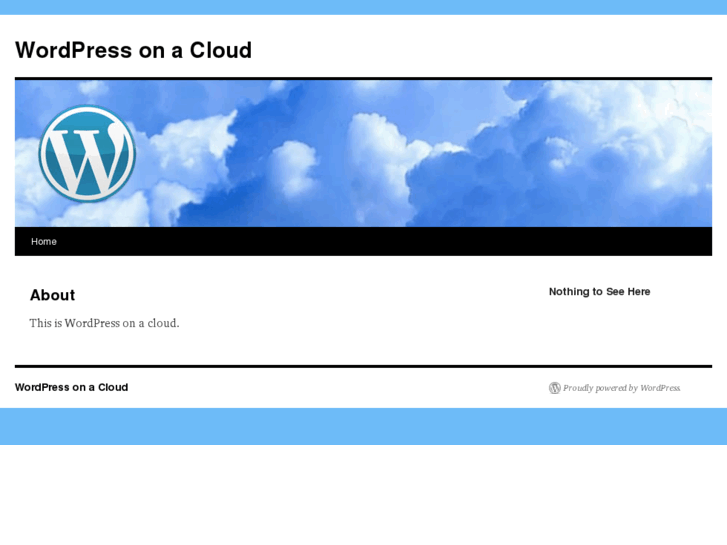Screen dimensions: 727x545
Task: Click the site title WordPress on a Cloud
Action: coord(134,50)
